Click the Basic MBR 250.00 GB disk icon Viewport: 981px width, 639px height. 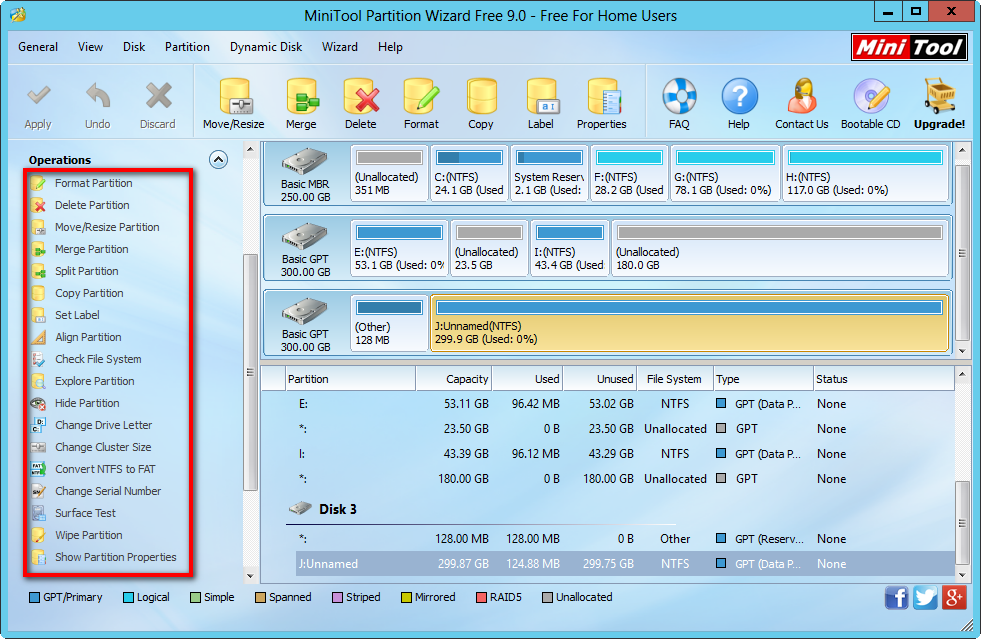click(305, 162)
